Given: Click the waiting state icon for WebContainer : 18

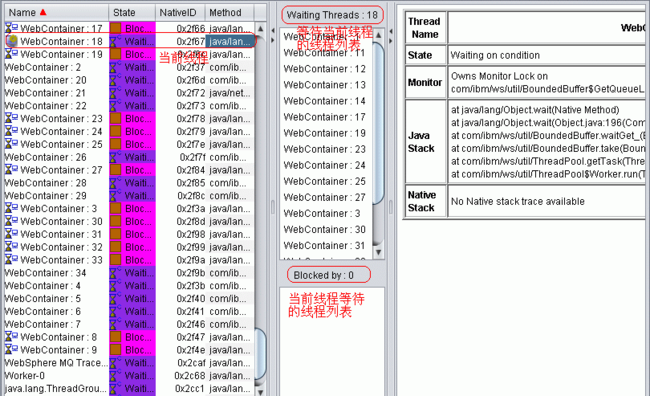Looking at the screenshot, I should tap(116, 41).
